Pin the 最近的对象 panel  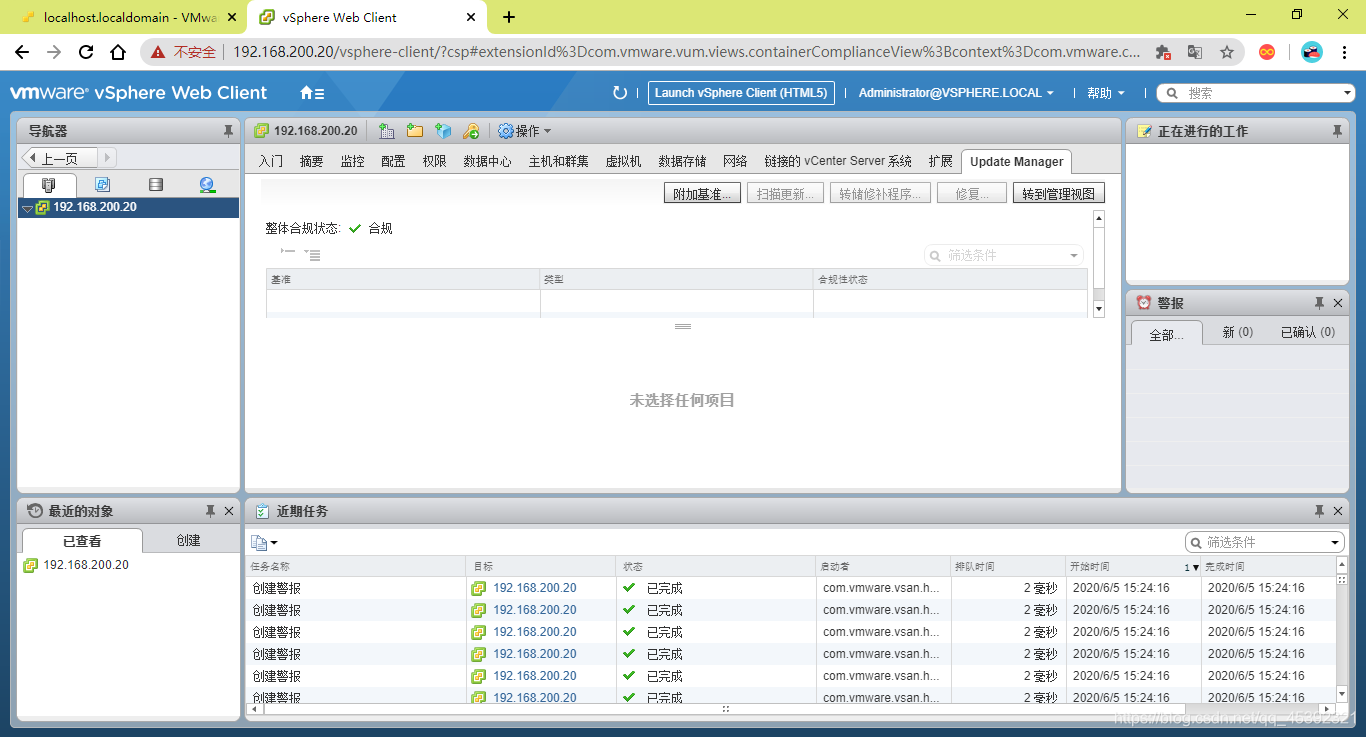[x=210, y=511]
